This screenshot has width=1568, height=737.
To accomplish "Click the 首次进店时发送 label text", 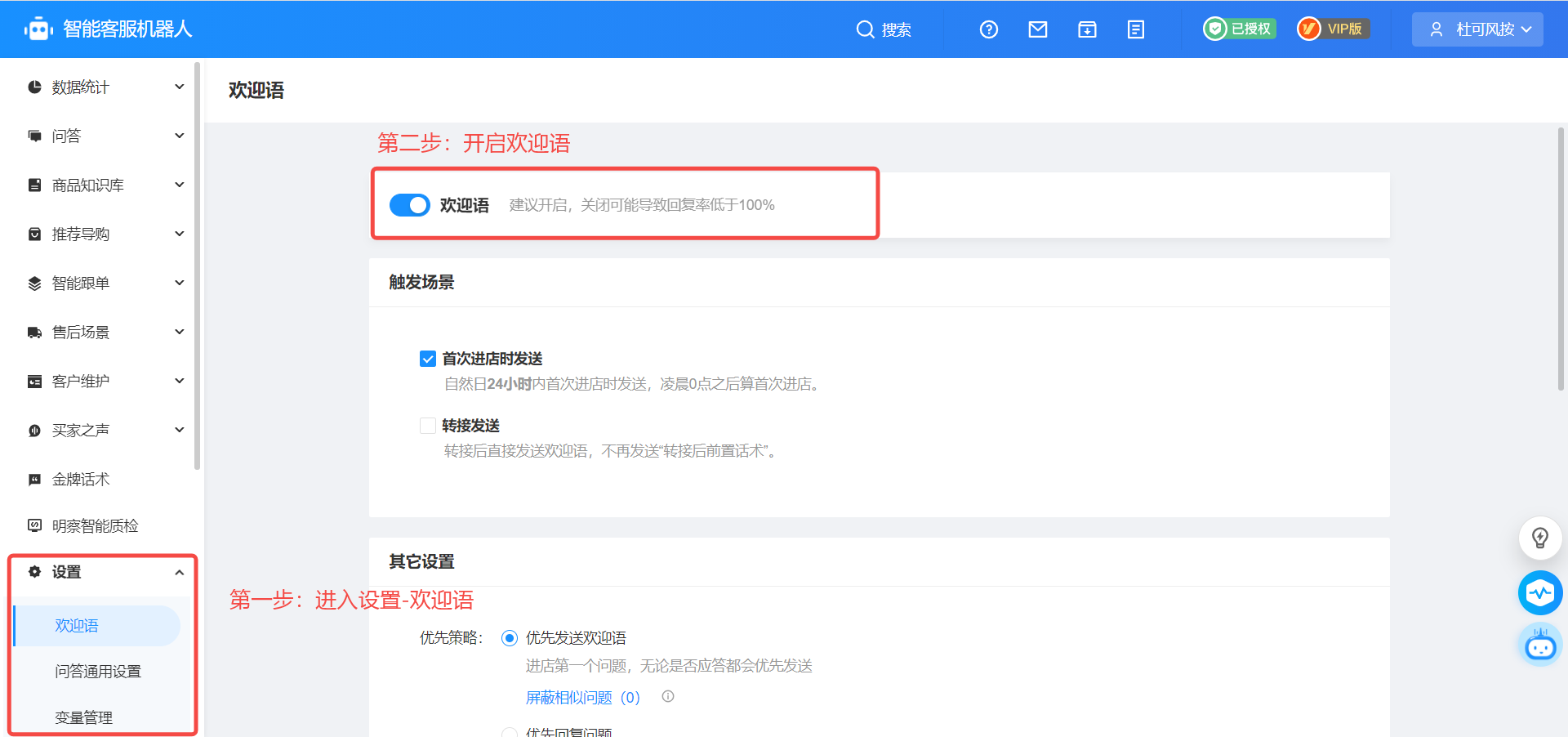I will 492,359.
